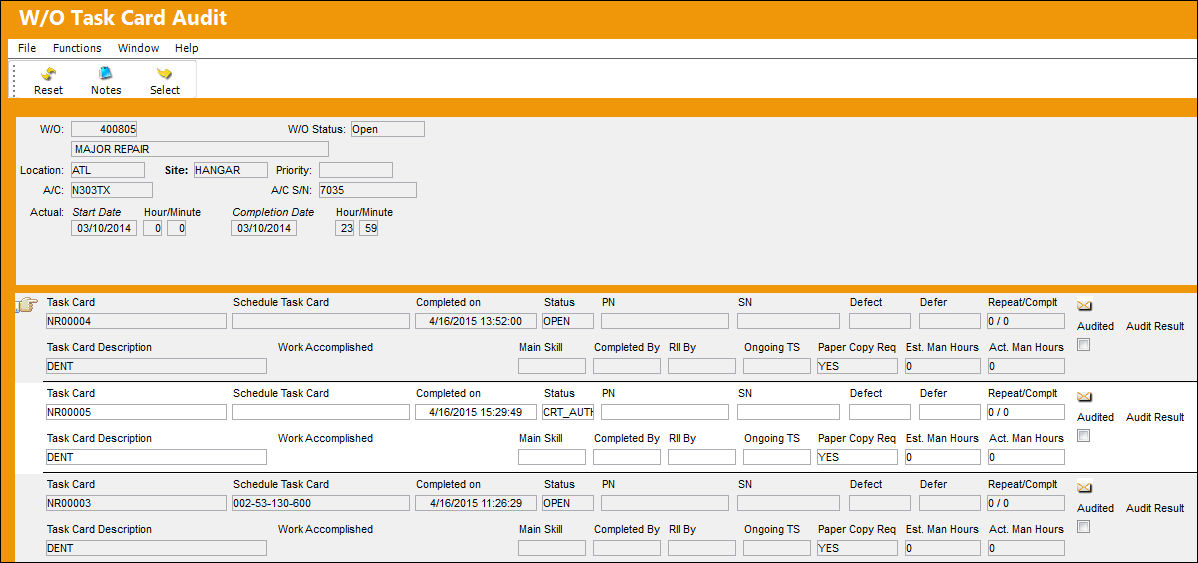Viewport: 1198px width, 563px height.
Task: Click the A/C field showing N303TX
Action: tap(112, 189)
